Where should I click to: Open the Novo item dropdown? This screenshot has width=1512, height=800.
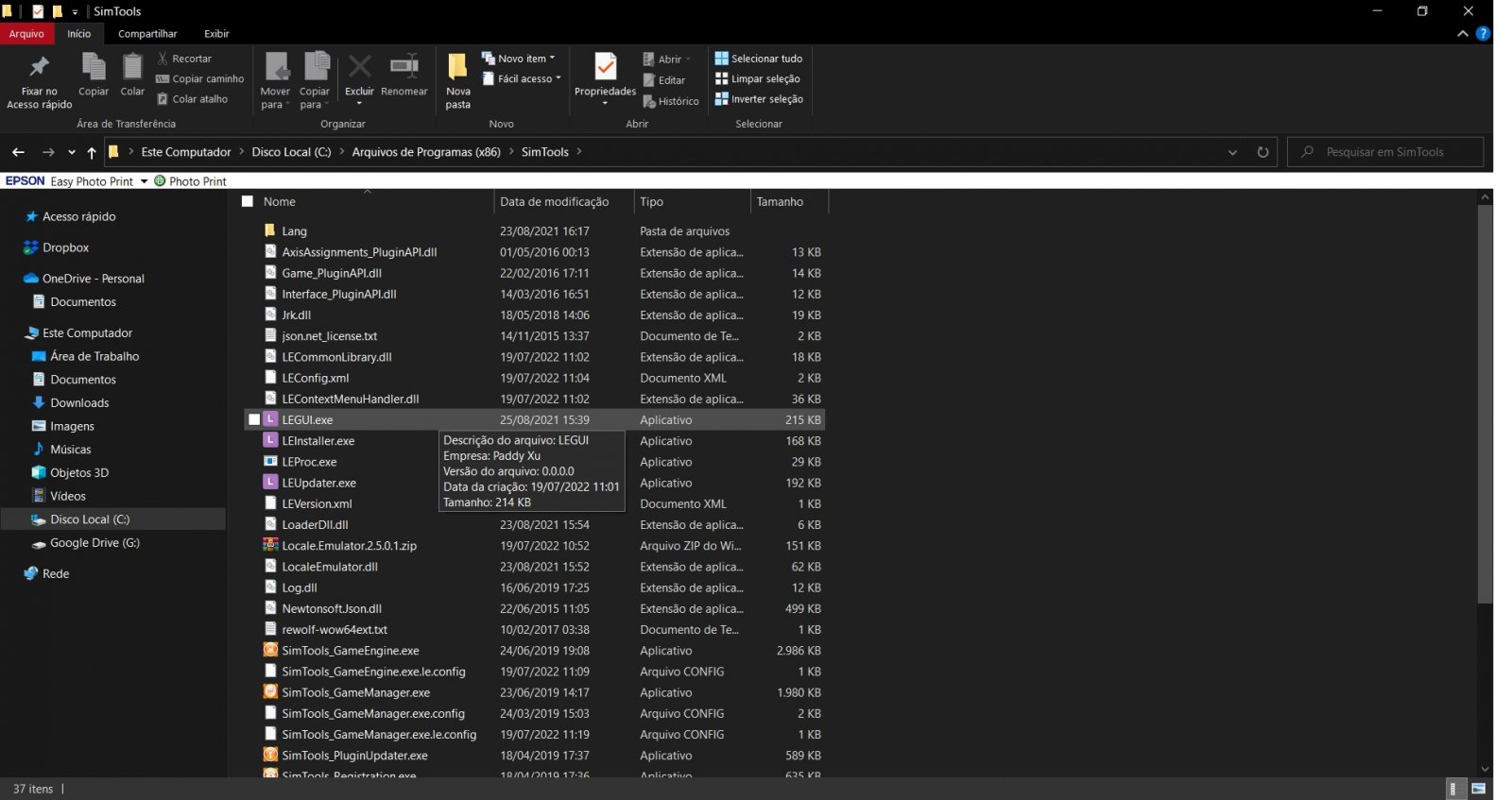[x=519, y=59]
